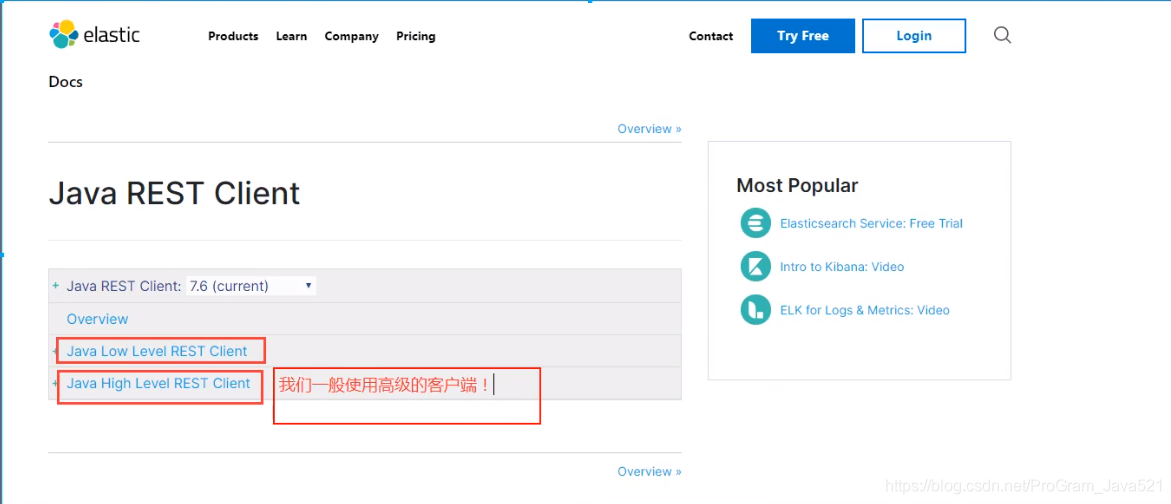Go to the Pricing page

tap(415, 36)
